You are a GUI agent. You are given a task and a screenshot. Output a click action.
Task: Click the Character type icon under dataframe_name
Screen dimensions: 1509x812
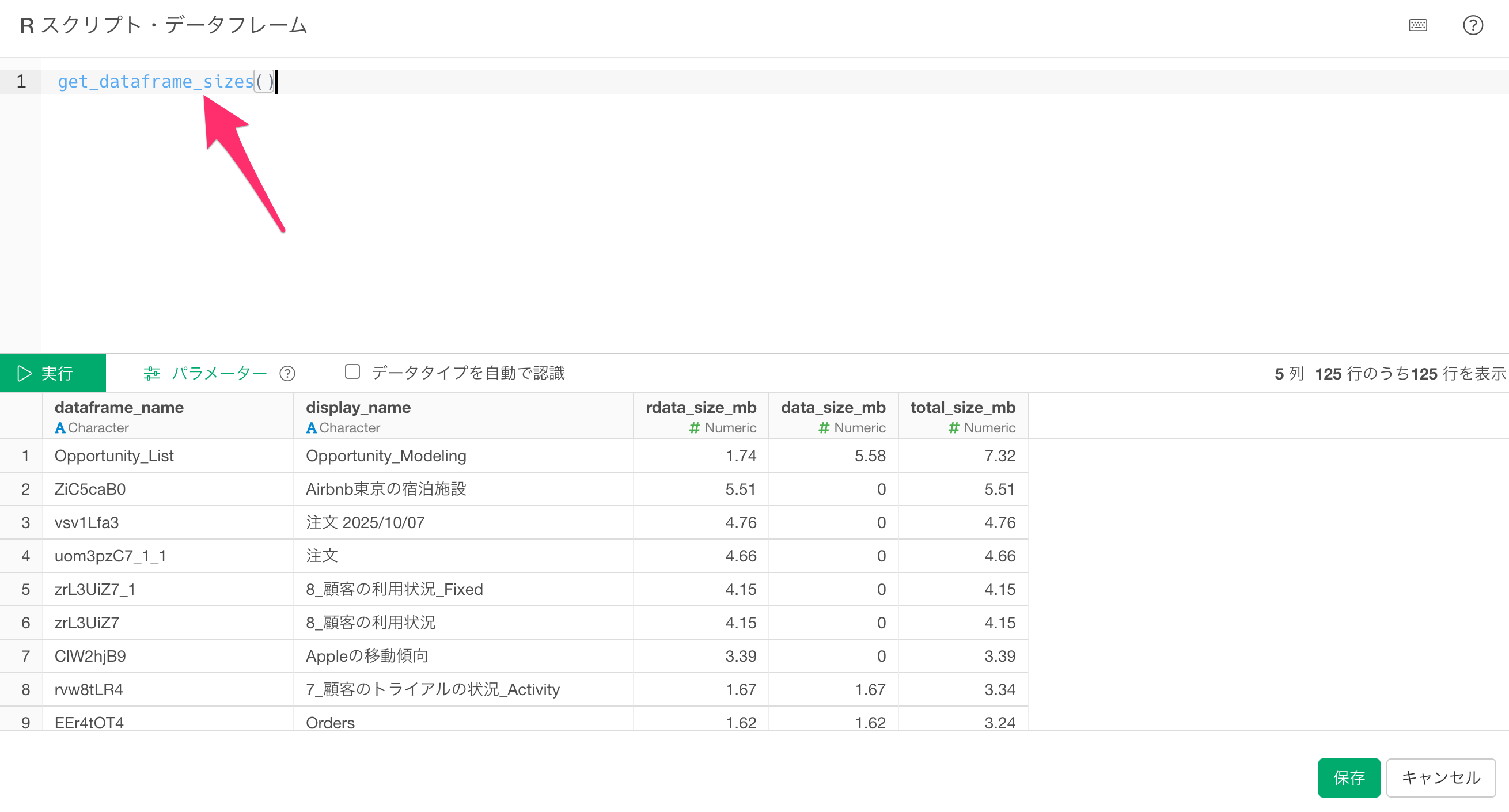tap(60, 428)
